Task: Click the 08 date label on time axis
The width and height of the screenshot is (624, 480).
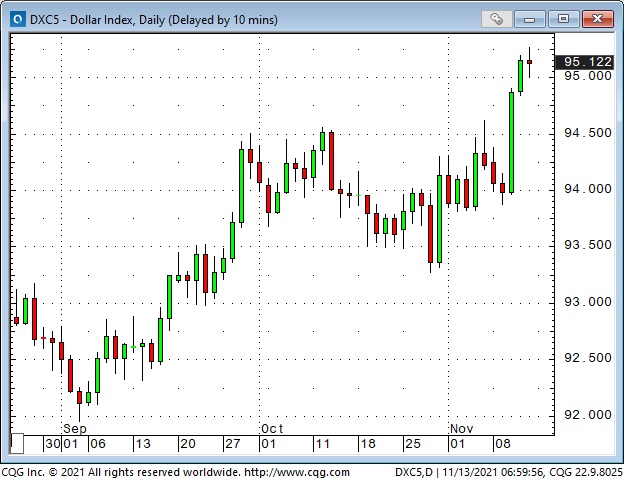Action: point(503,444)
